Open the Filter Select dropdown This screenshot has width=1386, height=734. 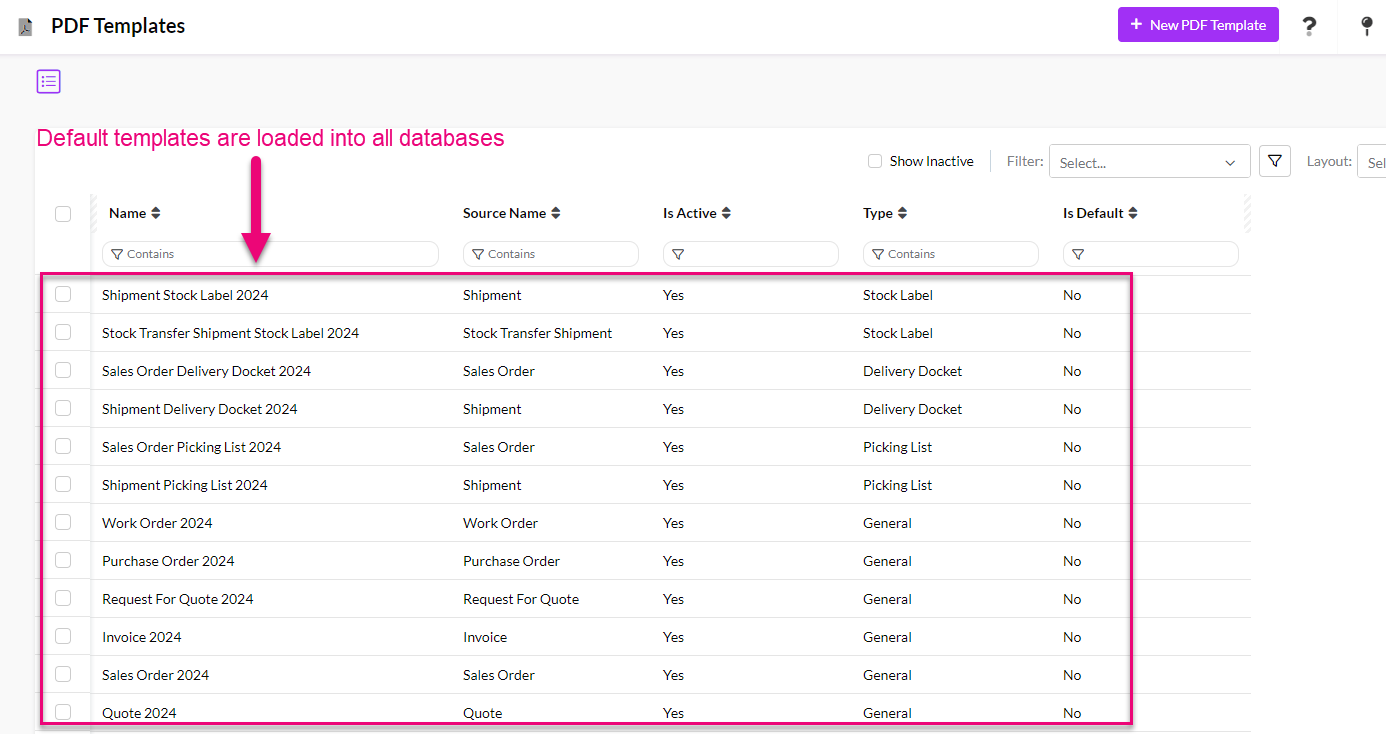[x=1149, y=162]
